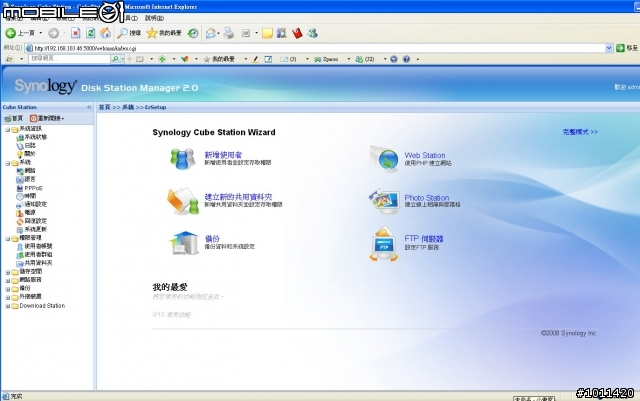
Task: Collapse the 系統 tree folder
Action: (x=8, y=163)
